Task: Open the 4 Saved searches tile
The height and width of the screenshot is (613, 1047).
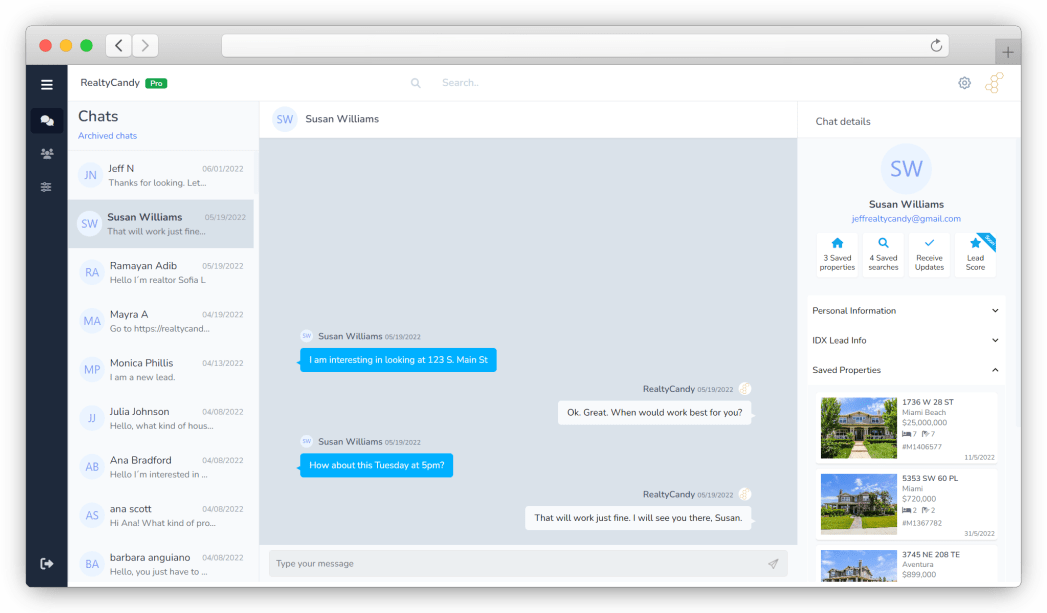Action: [883, 255]
